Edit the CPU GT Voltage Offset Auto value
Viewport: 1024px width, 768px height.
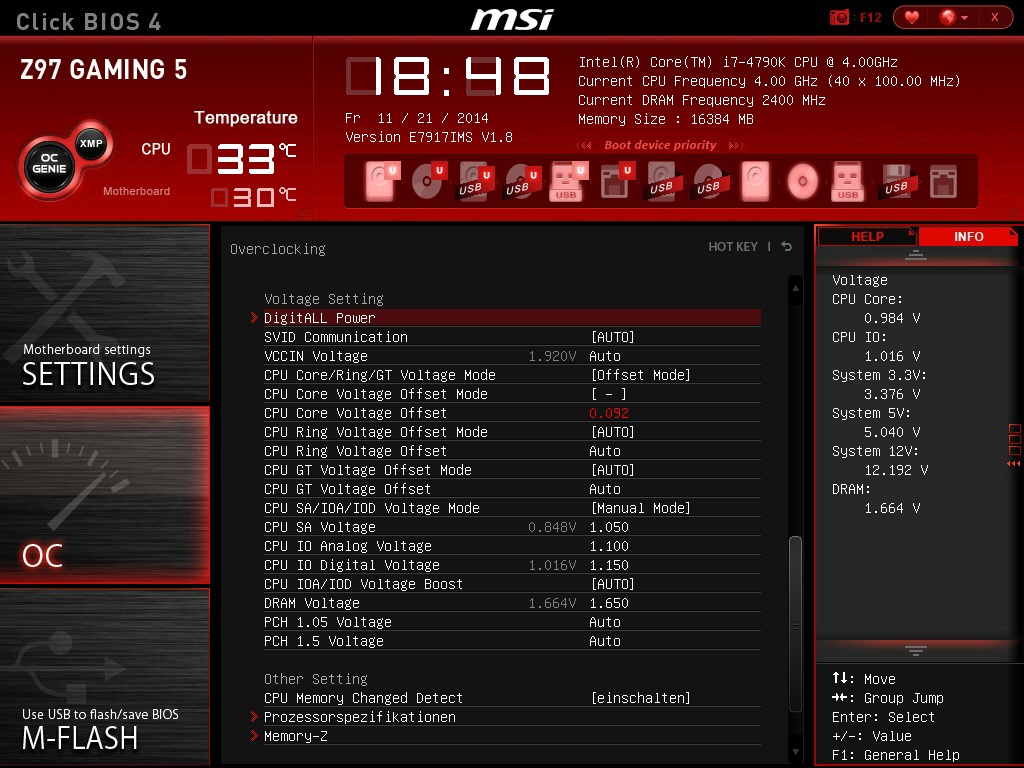[605, 488]
